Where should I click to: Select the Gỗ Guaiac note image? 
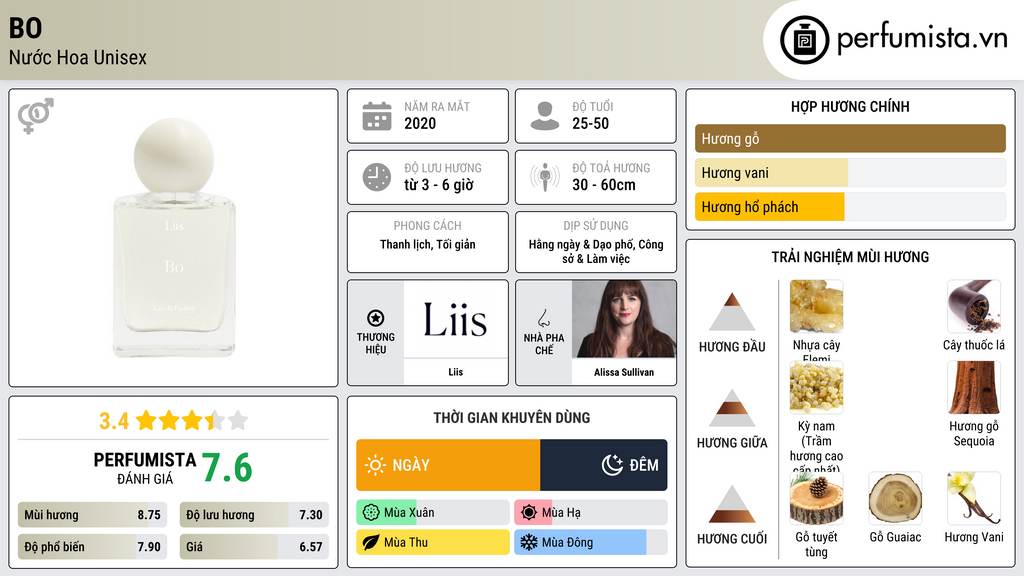click(x=895, y=499)
